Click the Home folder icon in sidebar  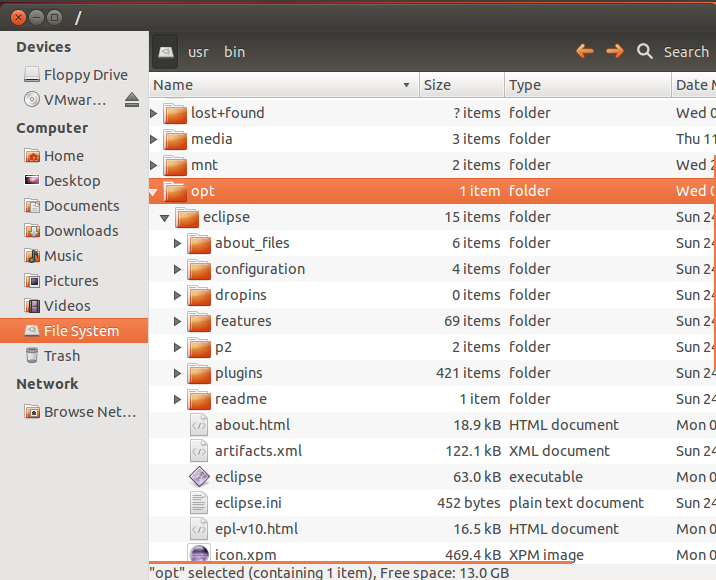pos(32,156)
